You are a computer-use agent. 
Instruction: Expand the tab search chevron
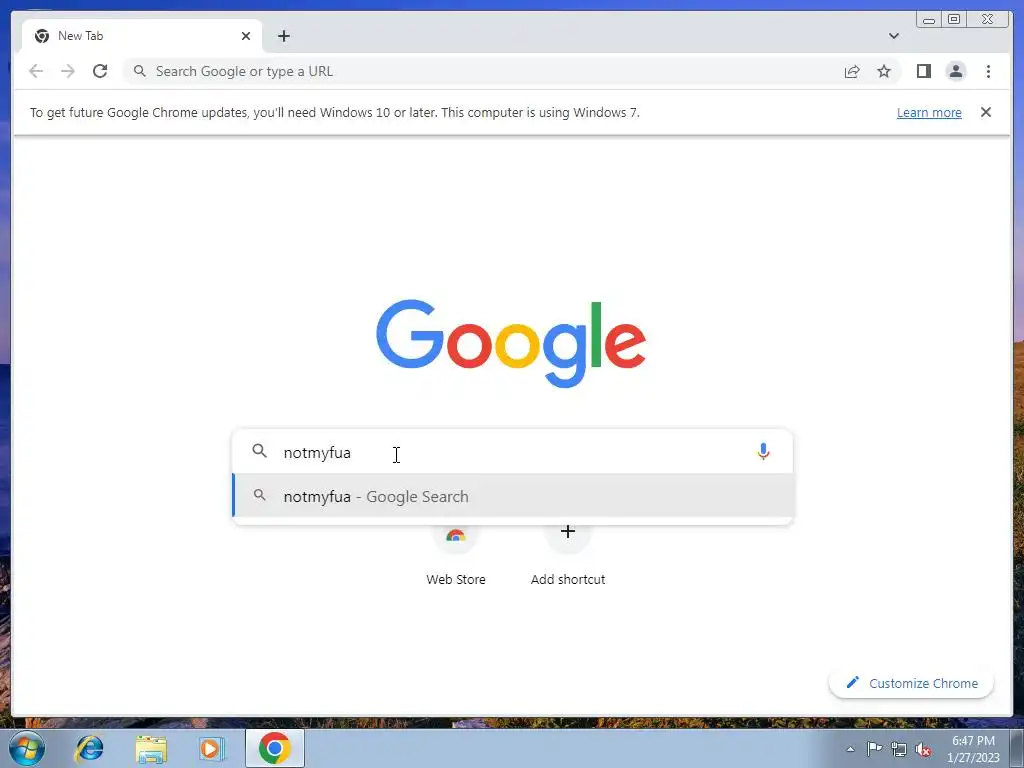click(893, 36)
